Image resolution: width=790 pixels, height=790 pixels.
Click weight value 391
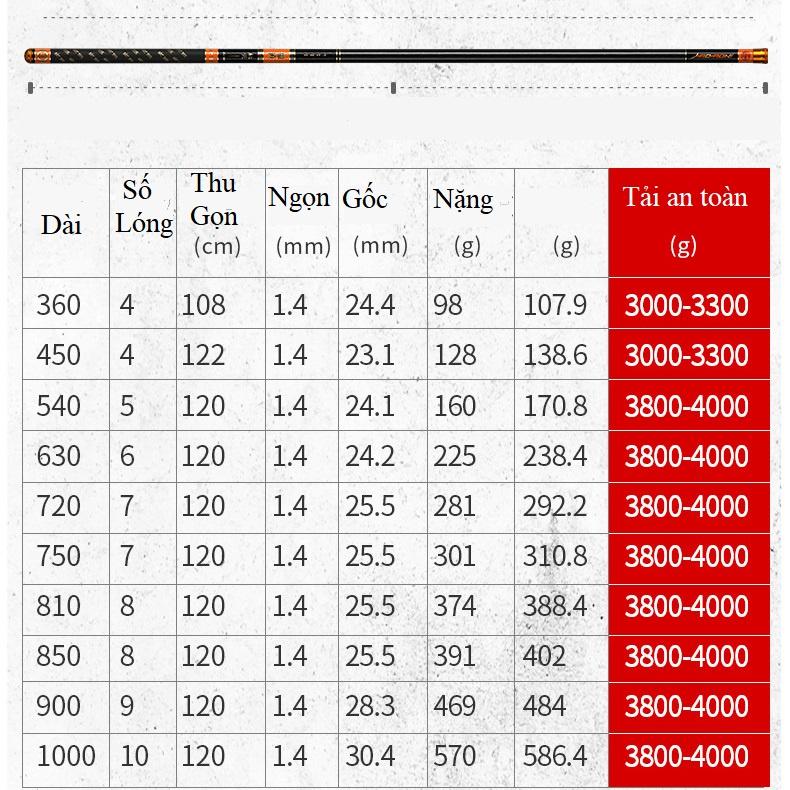[454, 656]
